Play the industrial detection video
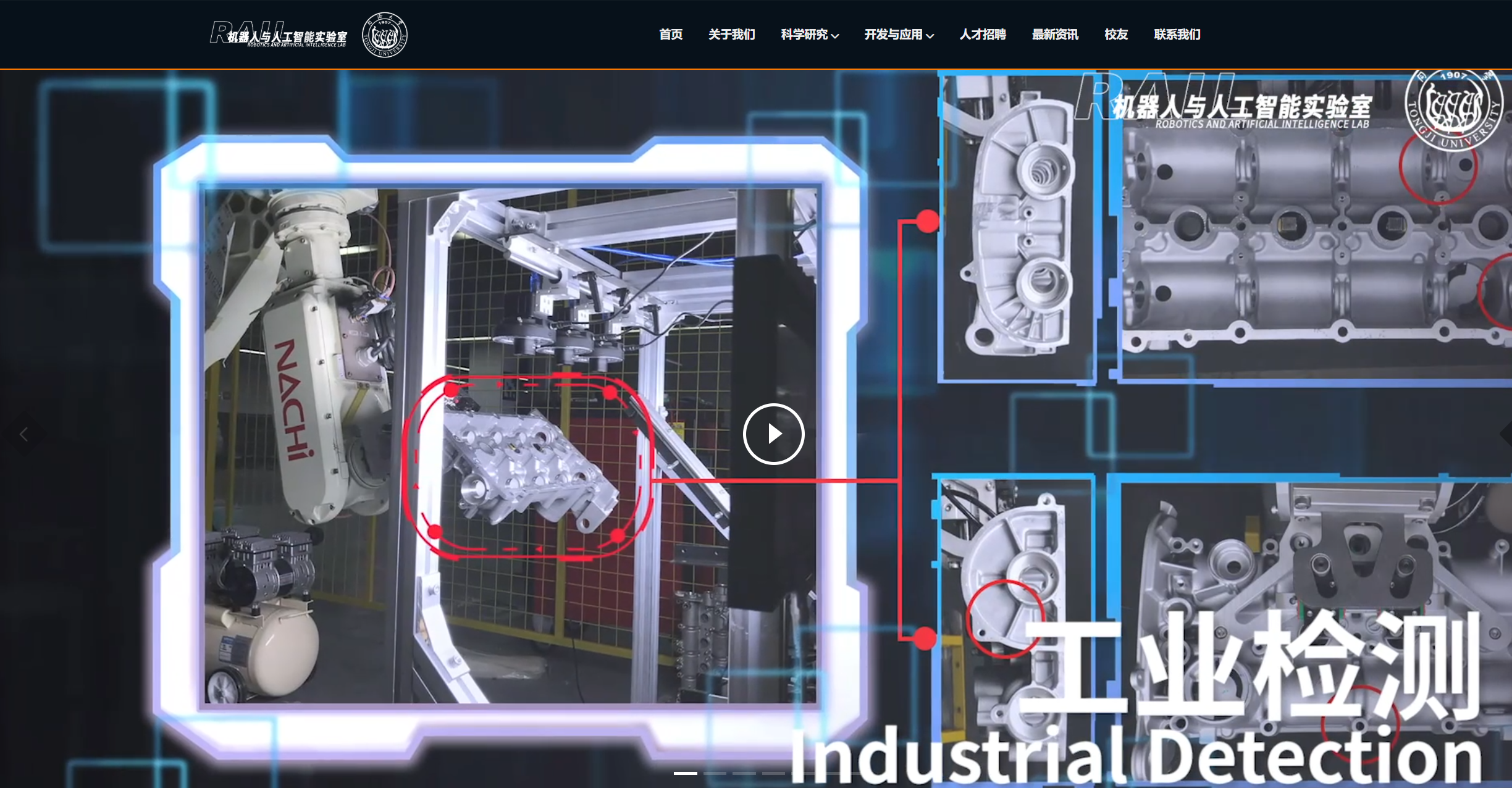This screenshot has width=1512, height=788. coord(773,434)
